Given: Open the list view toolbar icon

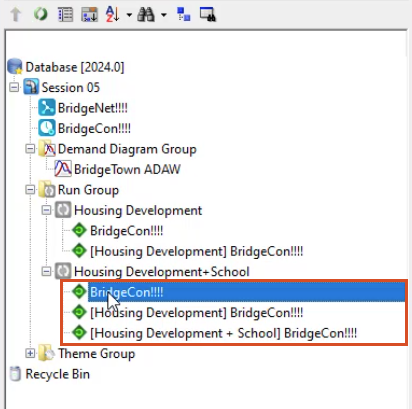Looking at the screenshot, I should click(65, 14).
